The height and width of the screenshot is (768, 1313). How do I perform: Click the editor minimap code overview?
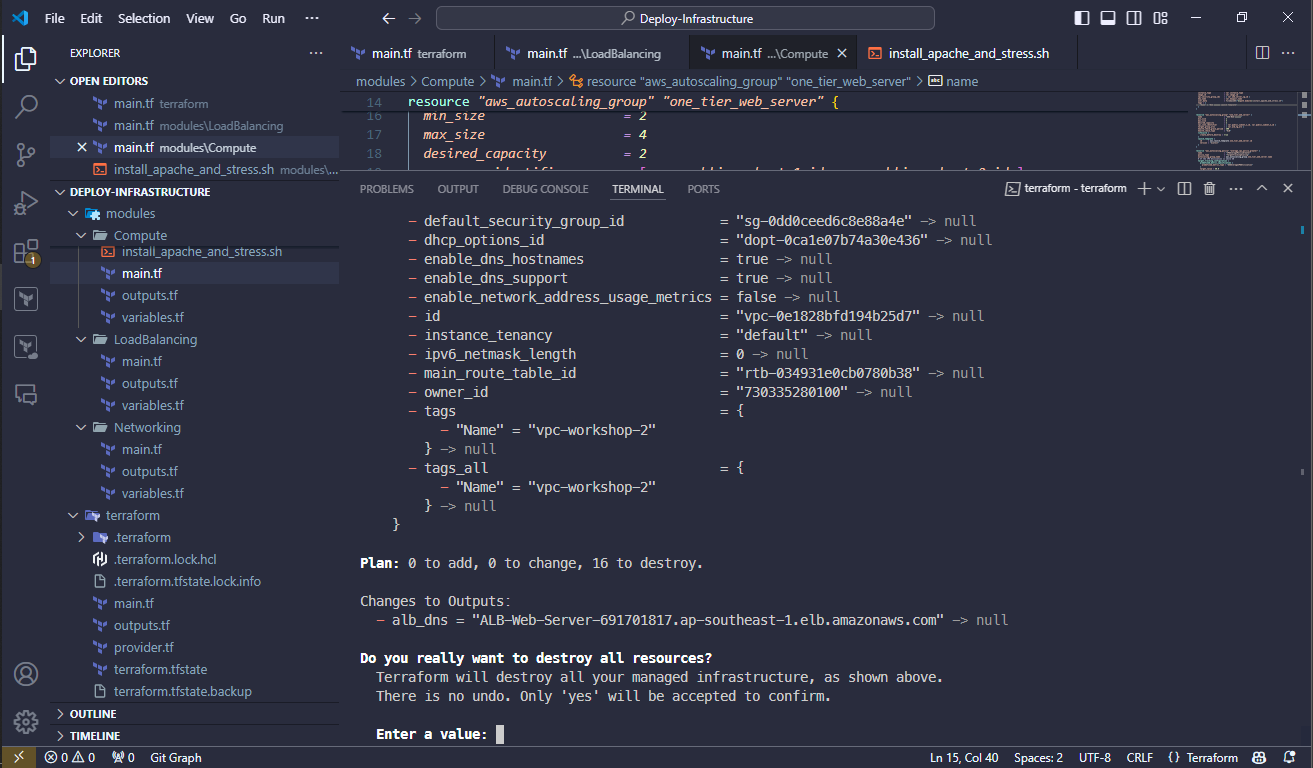(1248, 132)
